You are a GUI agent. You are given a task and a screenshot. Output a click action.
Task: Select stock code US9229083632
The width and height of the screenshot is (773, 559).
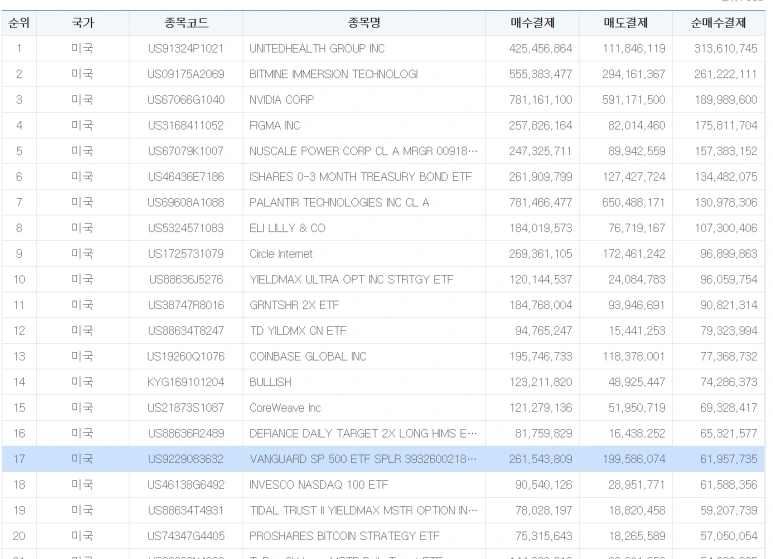tap(186, 459)
